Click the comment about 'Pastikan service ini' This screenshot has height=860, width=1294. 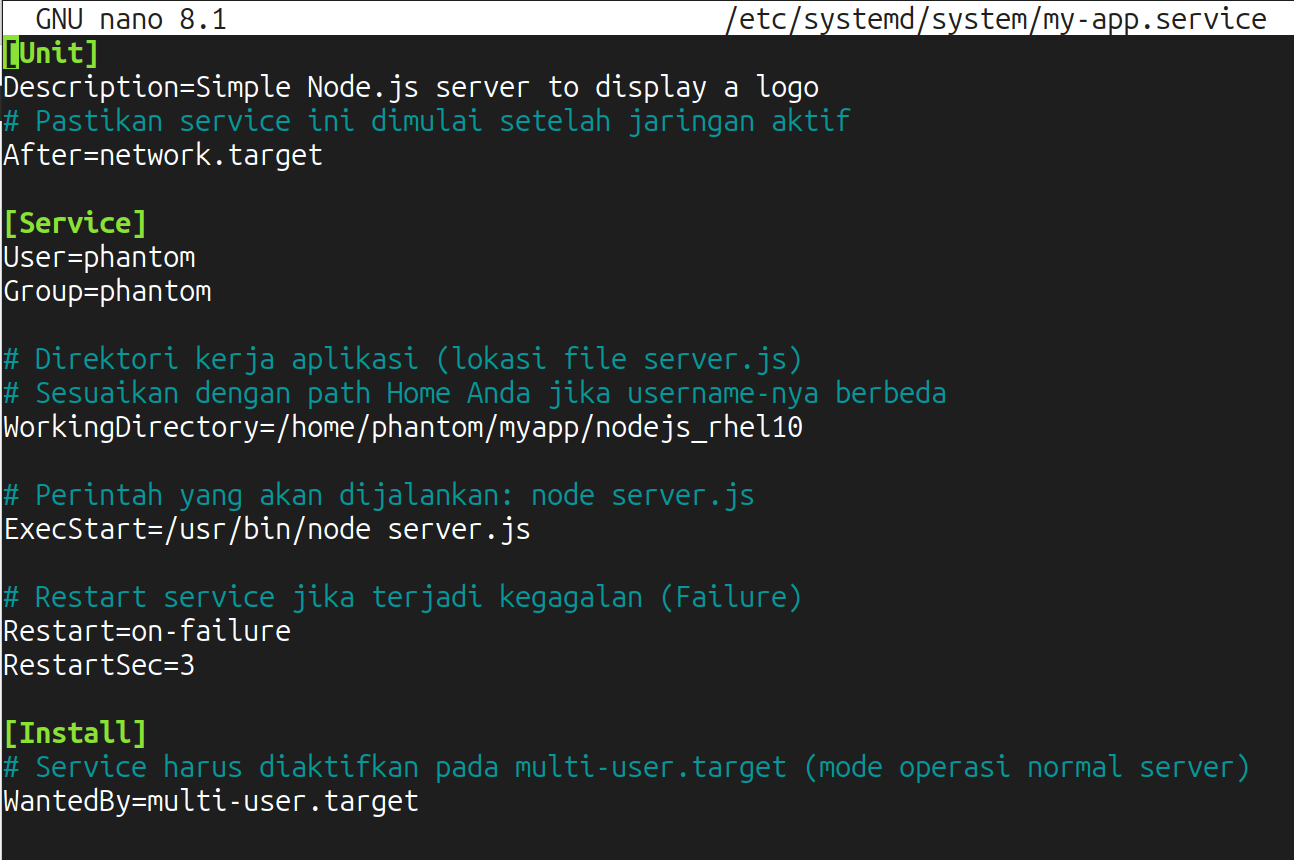click(427, 121)
